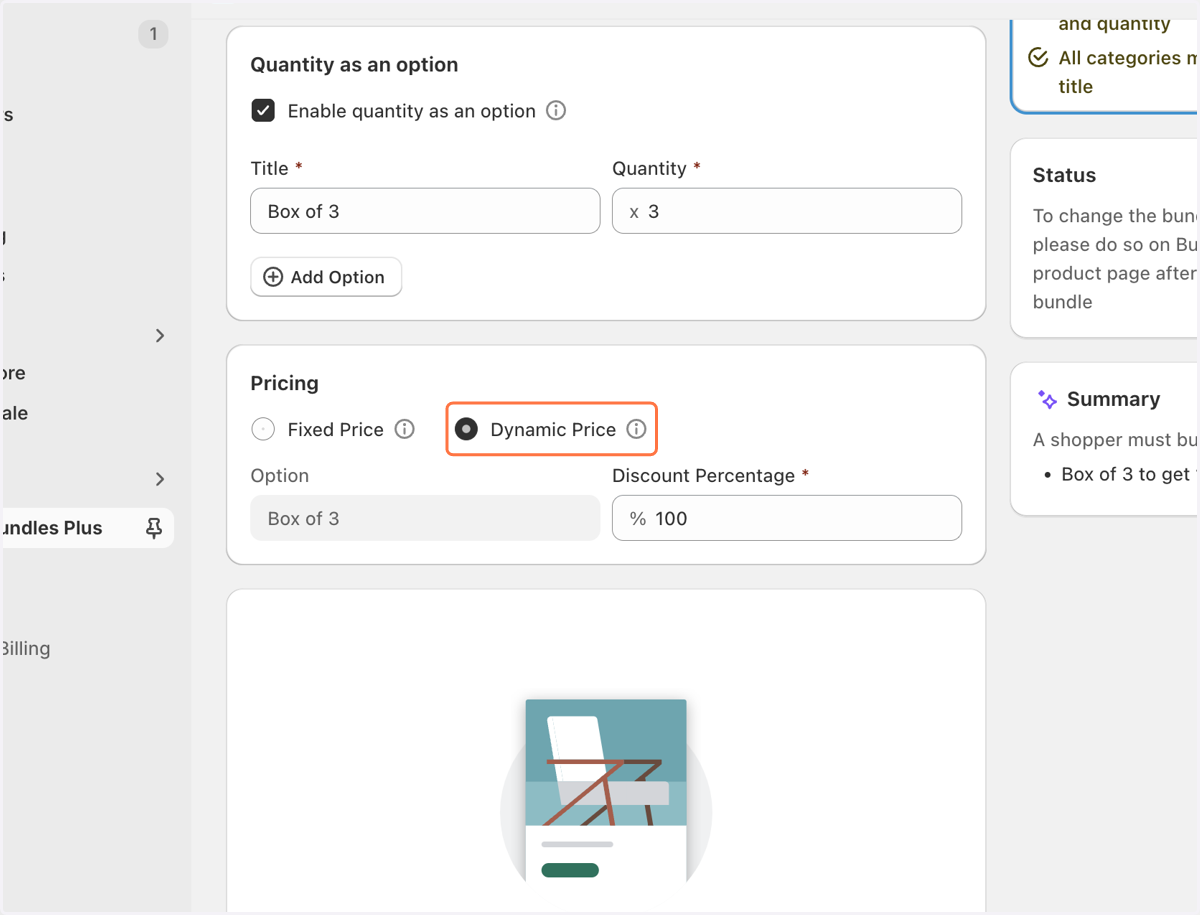This screenshot has width=1200, height=915.
Task: Click the Fixed Price info icon
Action: coord(405,429)
